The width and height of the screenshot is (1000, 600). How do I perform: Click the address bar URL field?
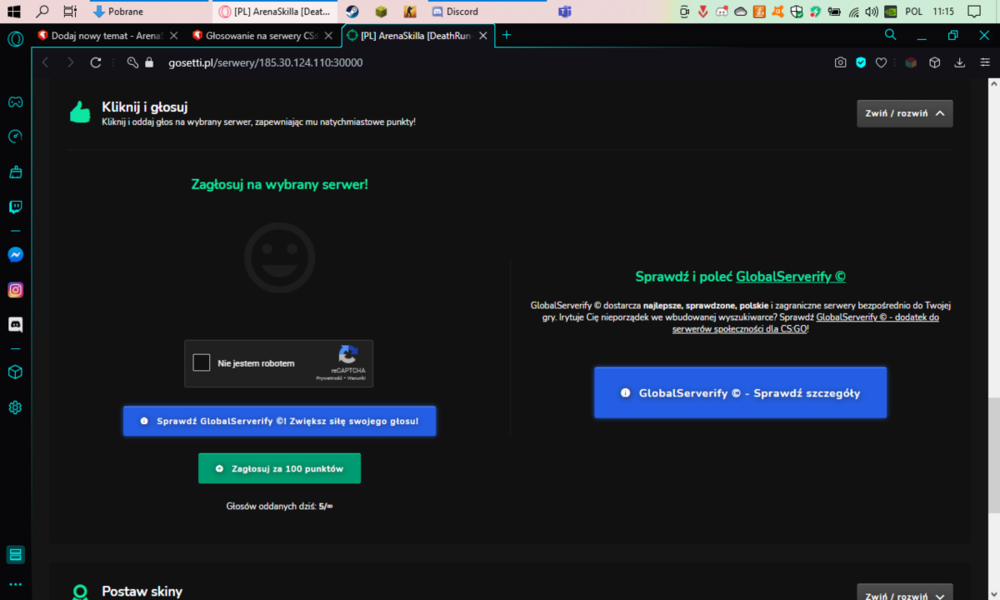[x=265, y=62]
